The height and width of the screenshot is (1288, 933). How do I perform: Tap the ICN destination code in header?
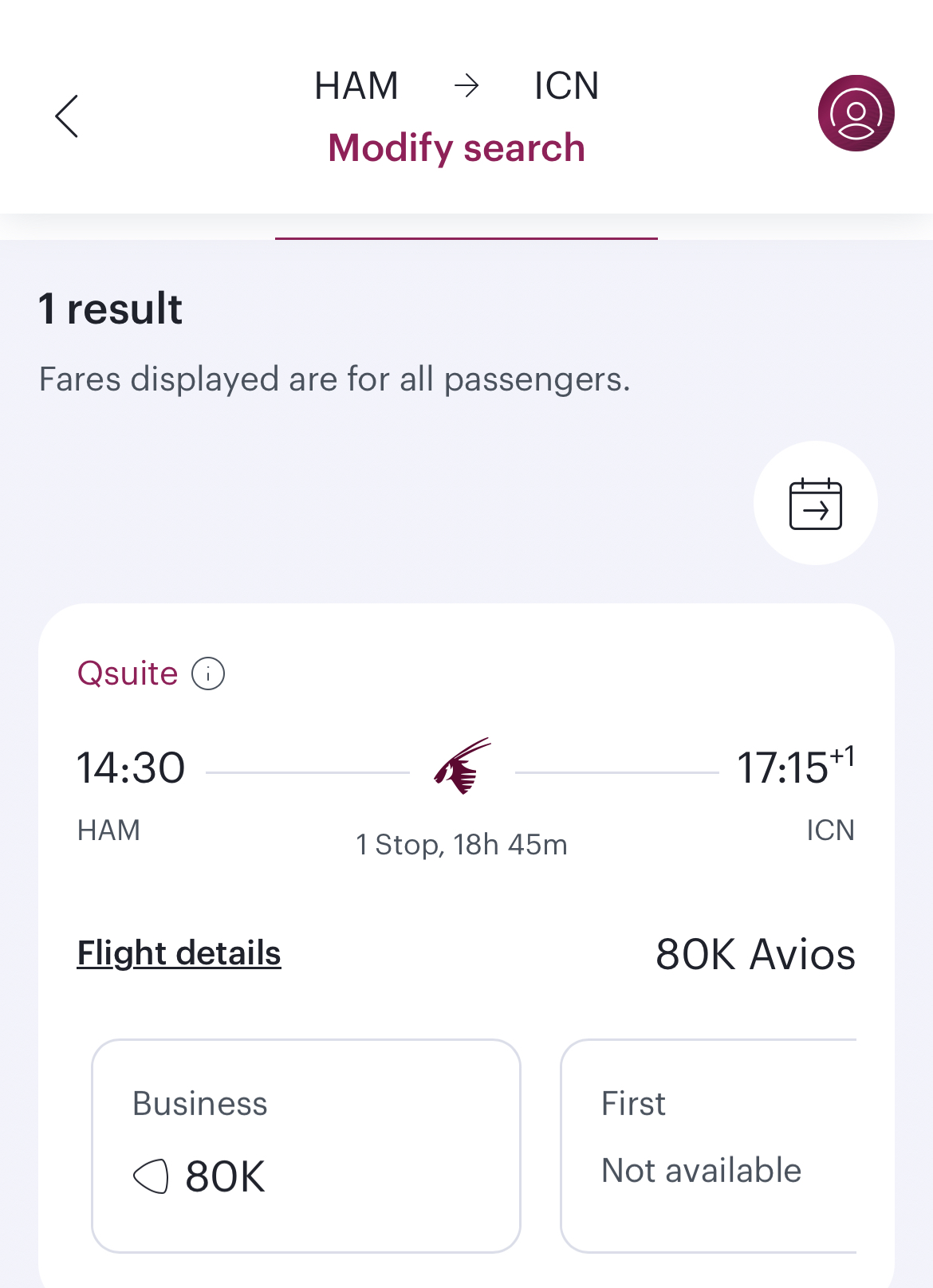pos(566,85)
